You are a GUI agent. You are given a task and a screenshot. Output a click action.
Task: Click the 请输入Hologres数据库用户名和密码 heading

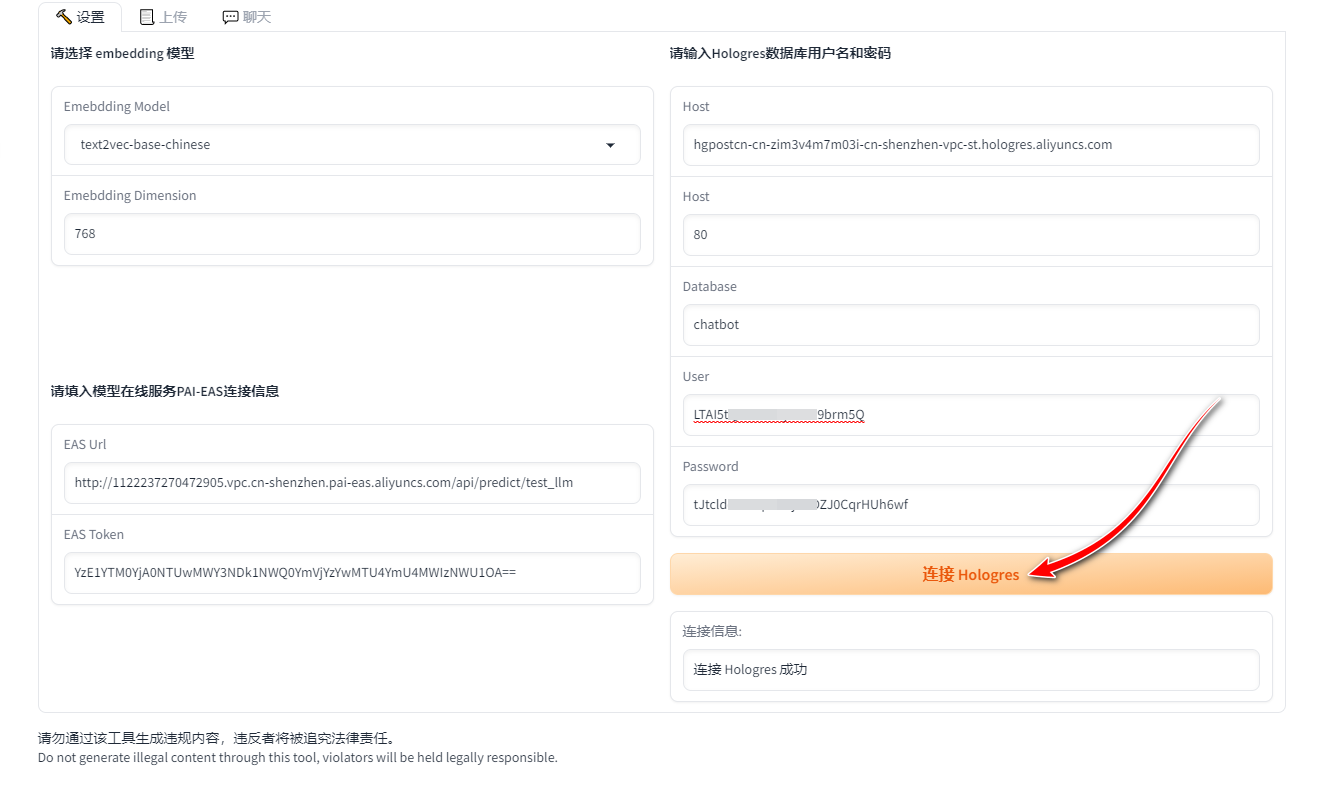click(780, 53)
